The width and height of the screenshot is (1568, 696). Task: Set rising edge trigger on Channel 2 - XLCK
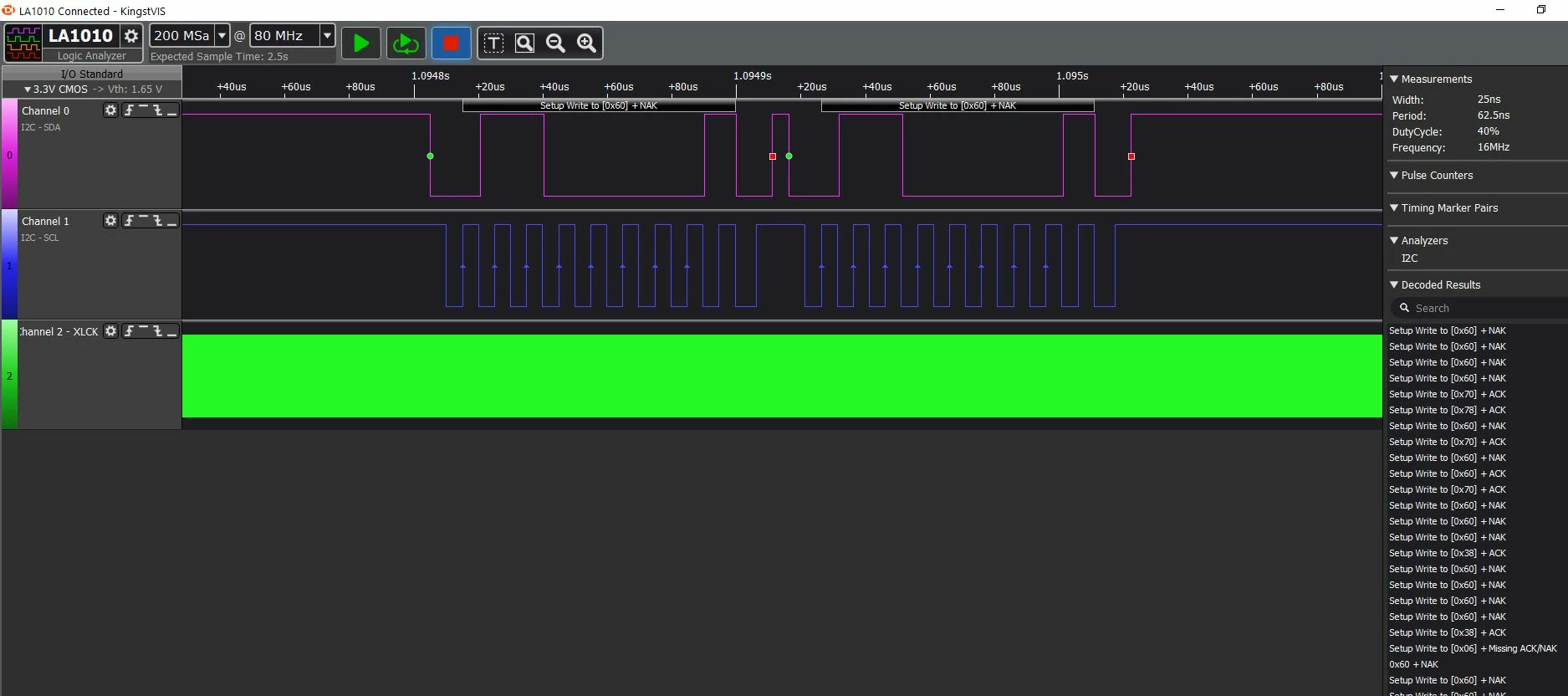pos(129,331)
